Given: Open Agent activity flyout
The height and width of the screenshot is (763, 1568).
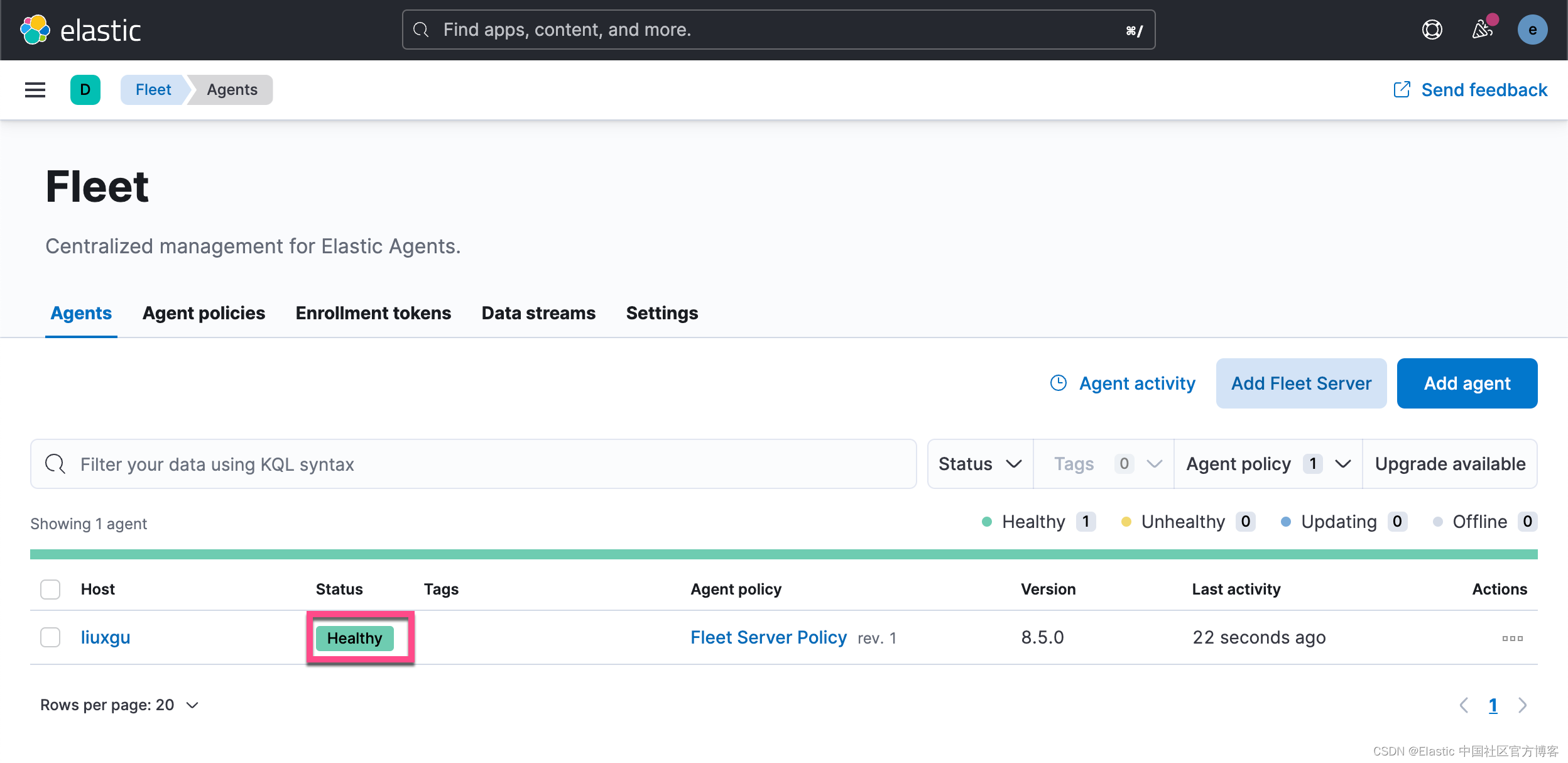Looking at the screenshot, I should 1122,383.
